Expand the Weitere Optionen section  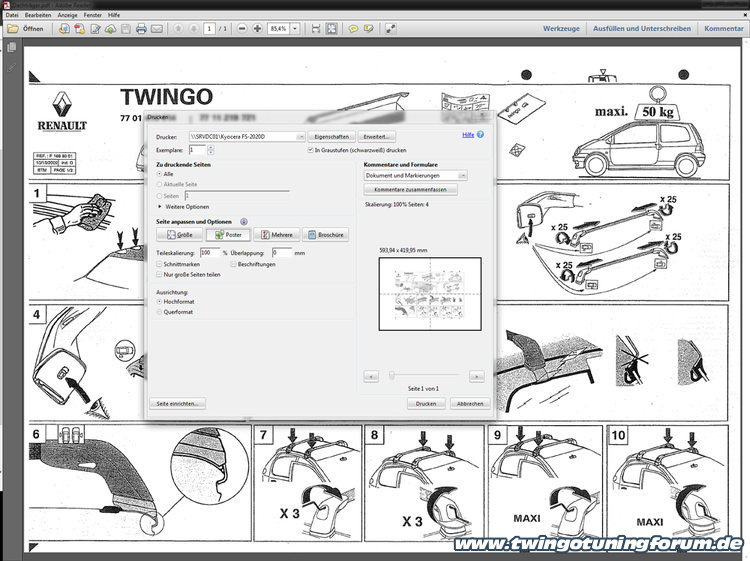[159, 206]
